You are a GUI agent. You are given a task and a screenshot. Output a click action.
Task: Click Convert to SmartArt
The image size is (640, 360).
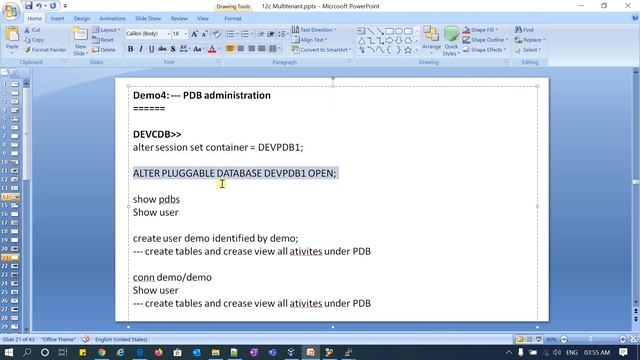click(x=321, y=50)
